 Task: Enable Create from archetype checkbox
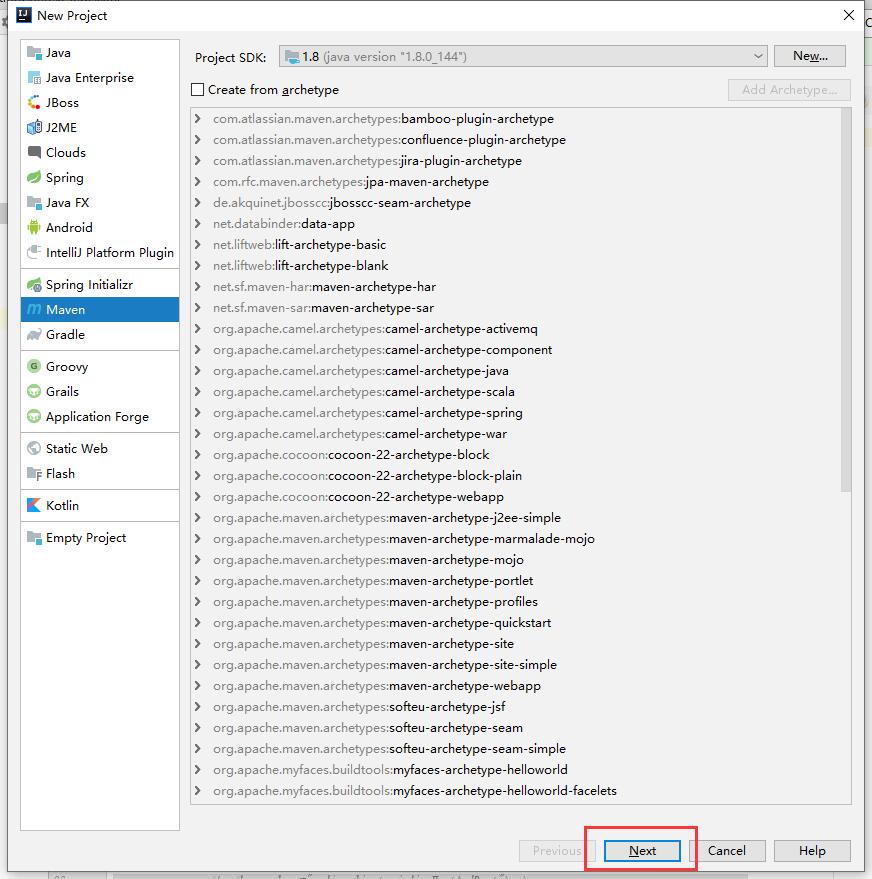coord(198,90)
